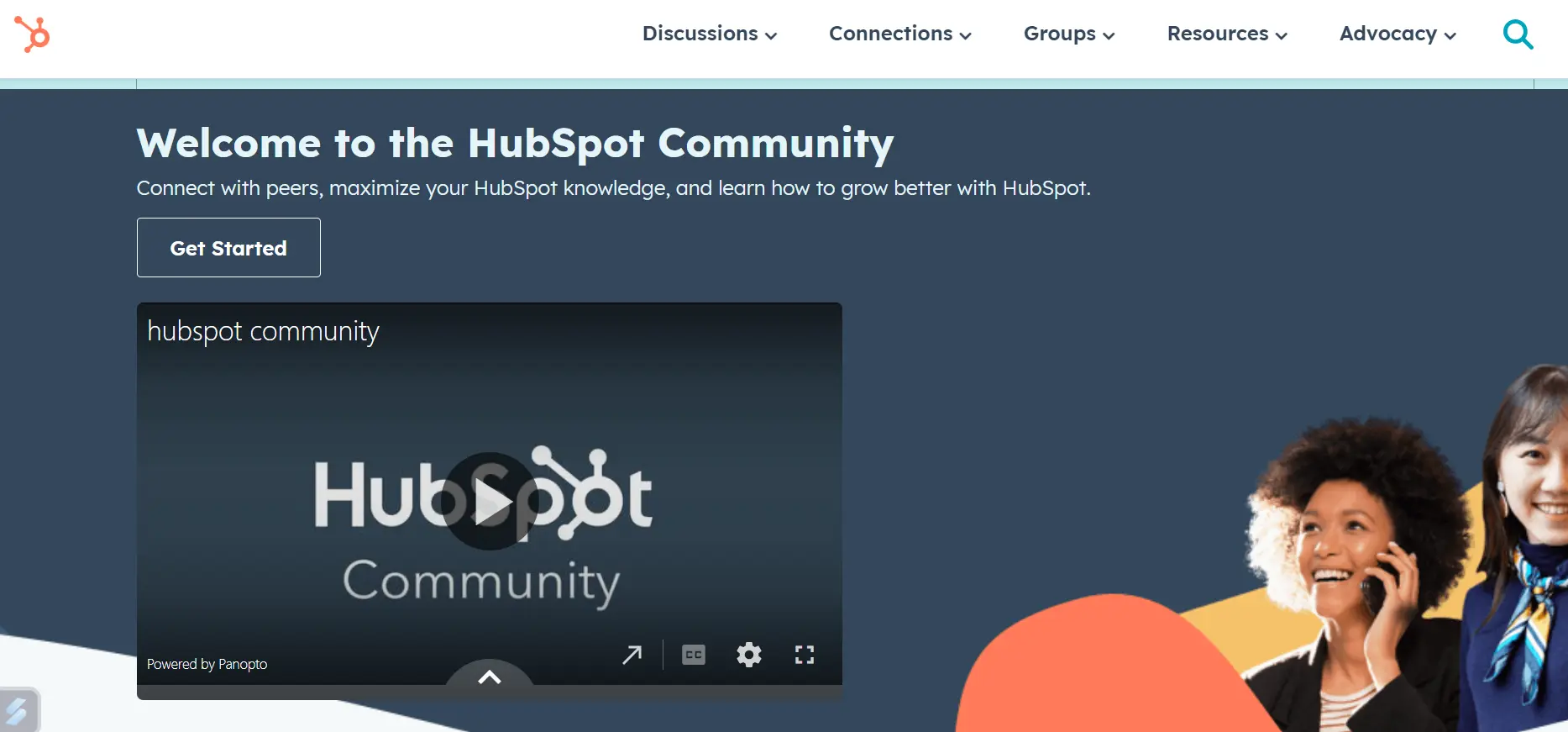This screenshot has height=732, width=1568.
Task: Open the lightning widget in page corner
Action: (18, 711)
